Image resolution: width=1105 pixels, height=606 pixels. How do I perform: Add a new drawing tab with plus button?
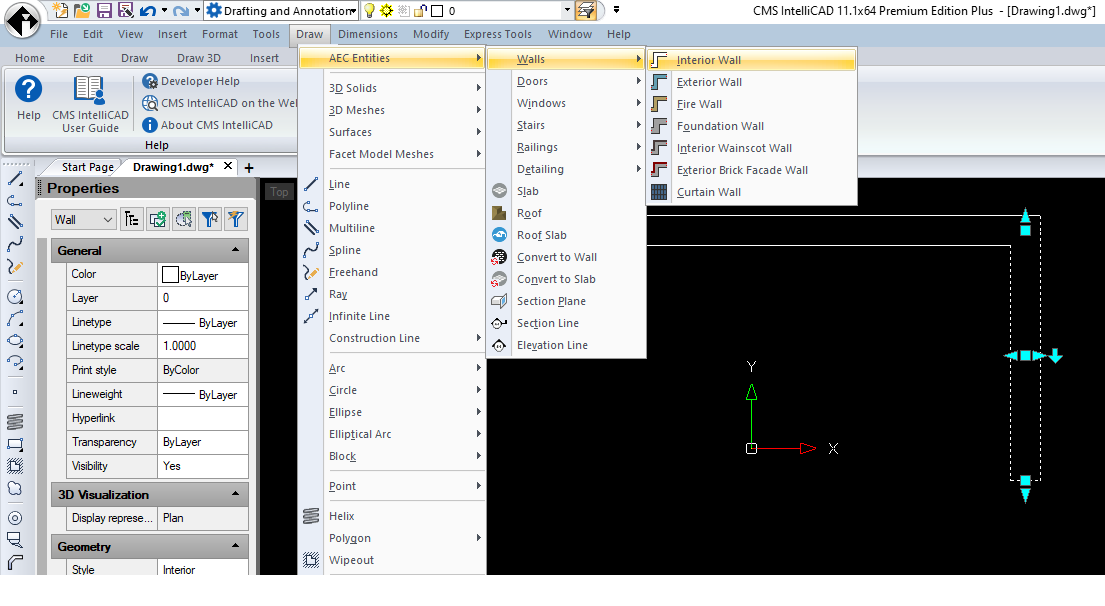249,168
